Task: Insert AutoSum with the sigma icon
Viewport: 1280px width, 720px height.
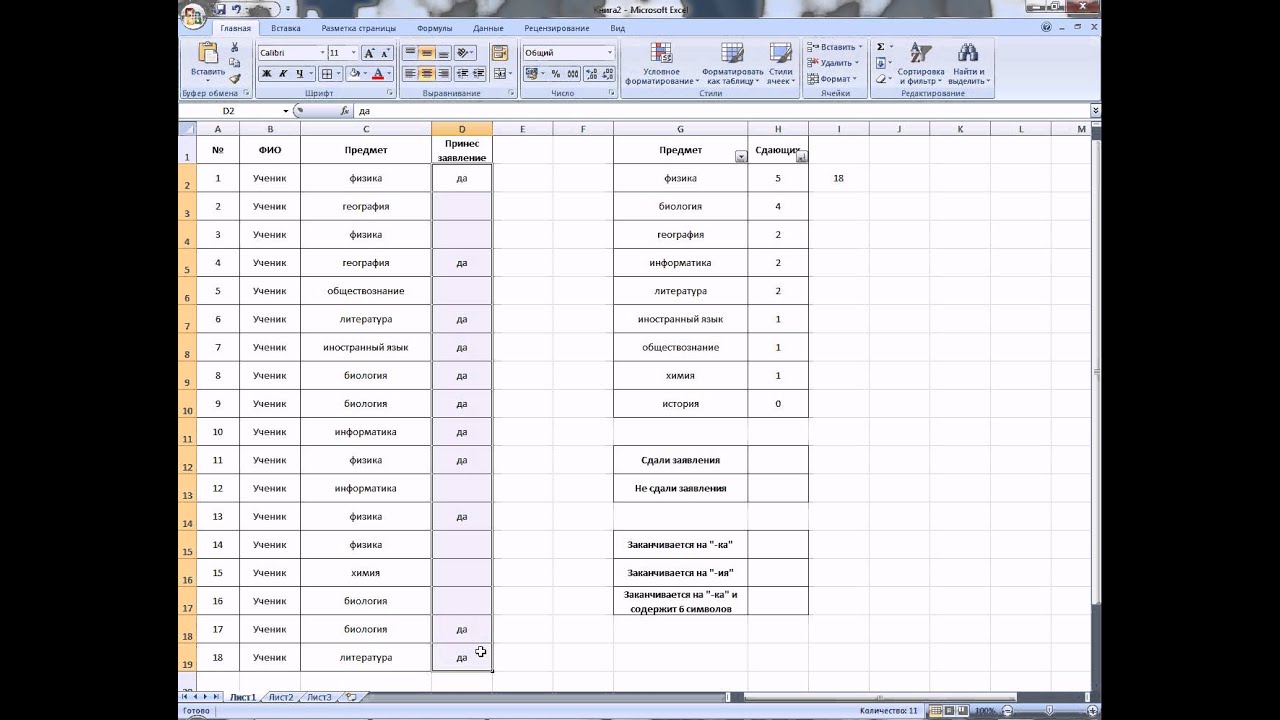Action: [880, 47]
